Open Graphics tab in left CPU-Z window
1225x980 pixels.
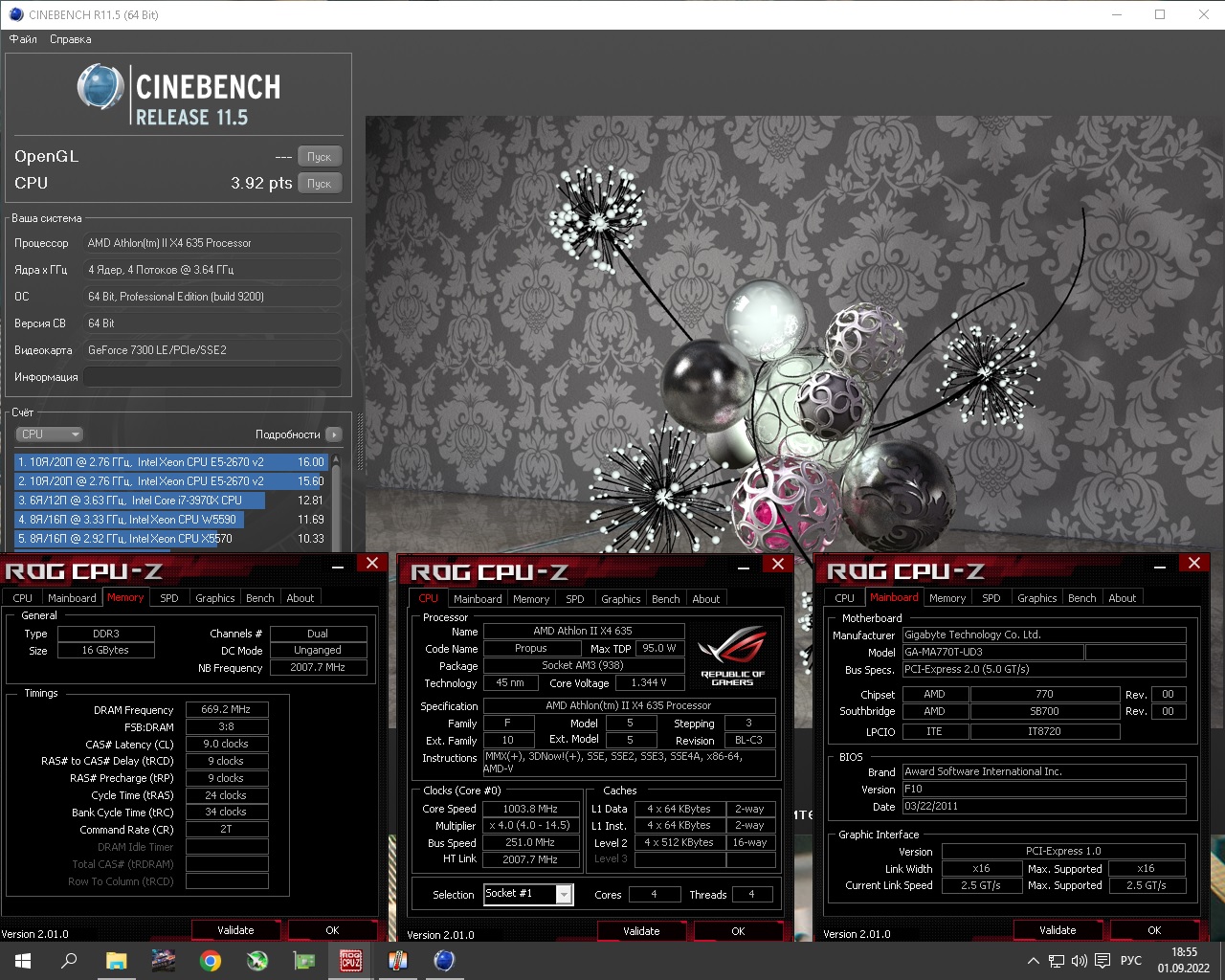[215, 598]
